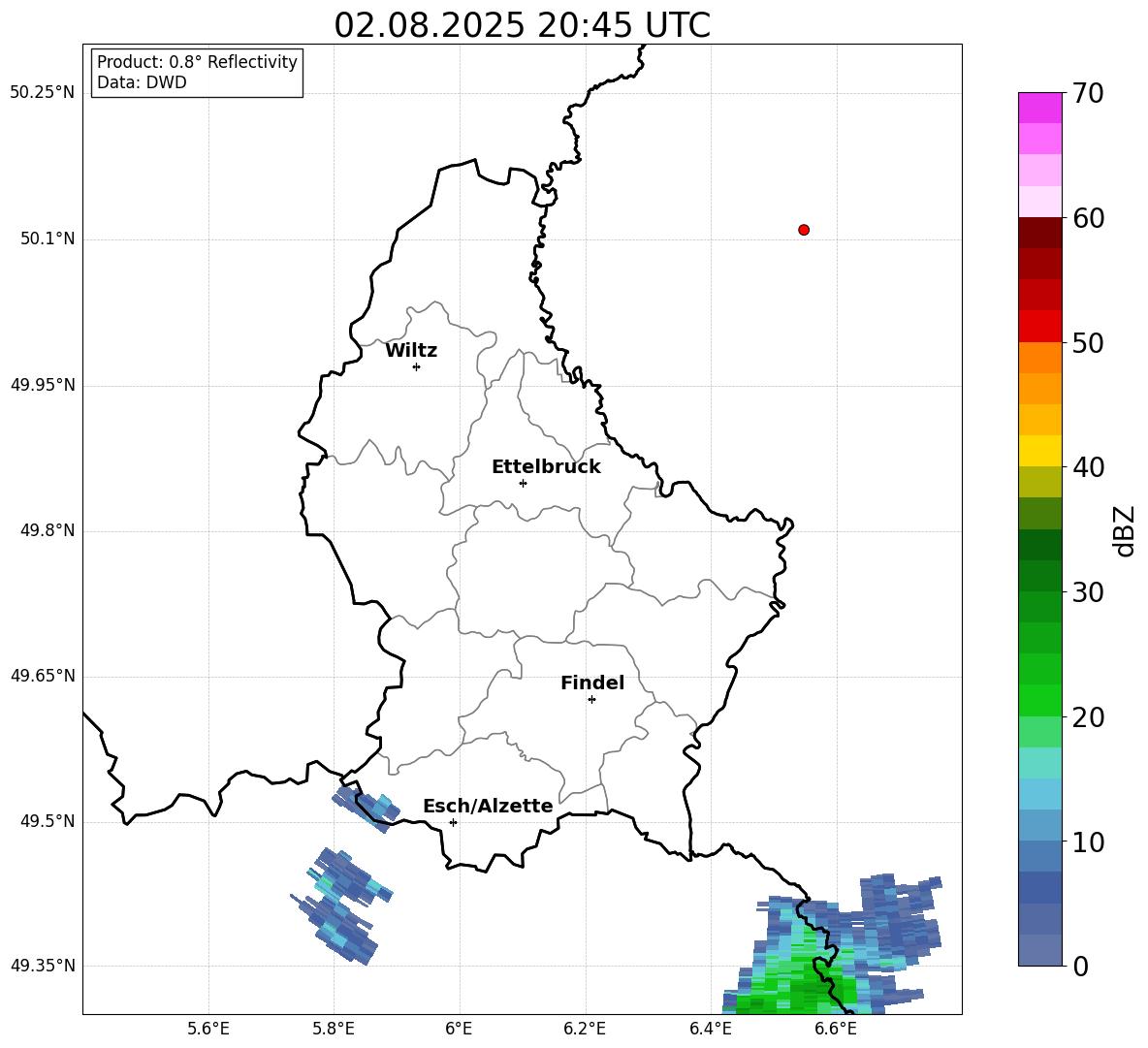This screenshot has height=1048, width=1148.
Task: Click the blue radar echo cluster near 49.4°N 5.8°E
Action: tap(340, 906)
